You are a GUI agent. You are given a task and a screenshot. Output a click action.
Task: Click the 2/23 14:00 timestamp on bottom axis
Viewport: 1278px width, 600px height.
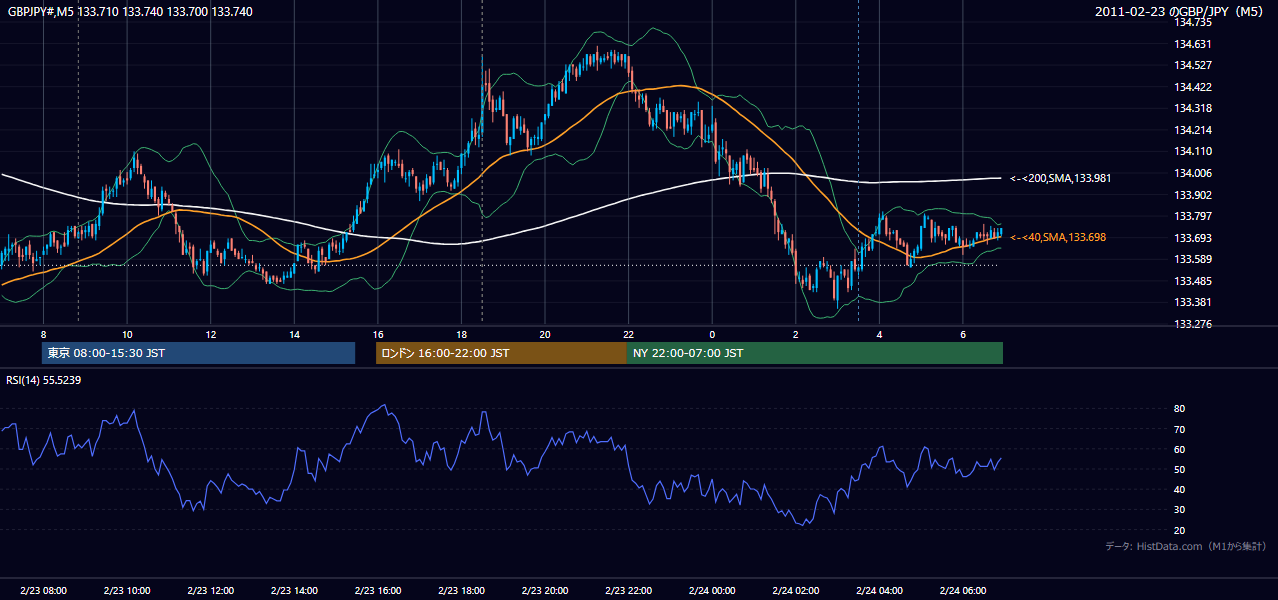(294, 591)
